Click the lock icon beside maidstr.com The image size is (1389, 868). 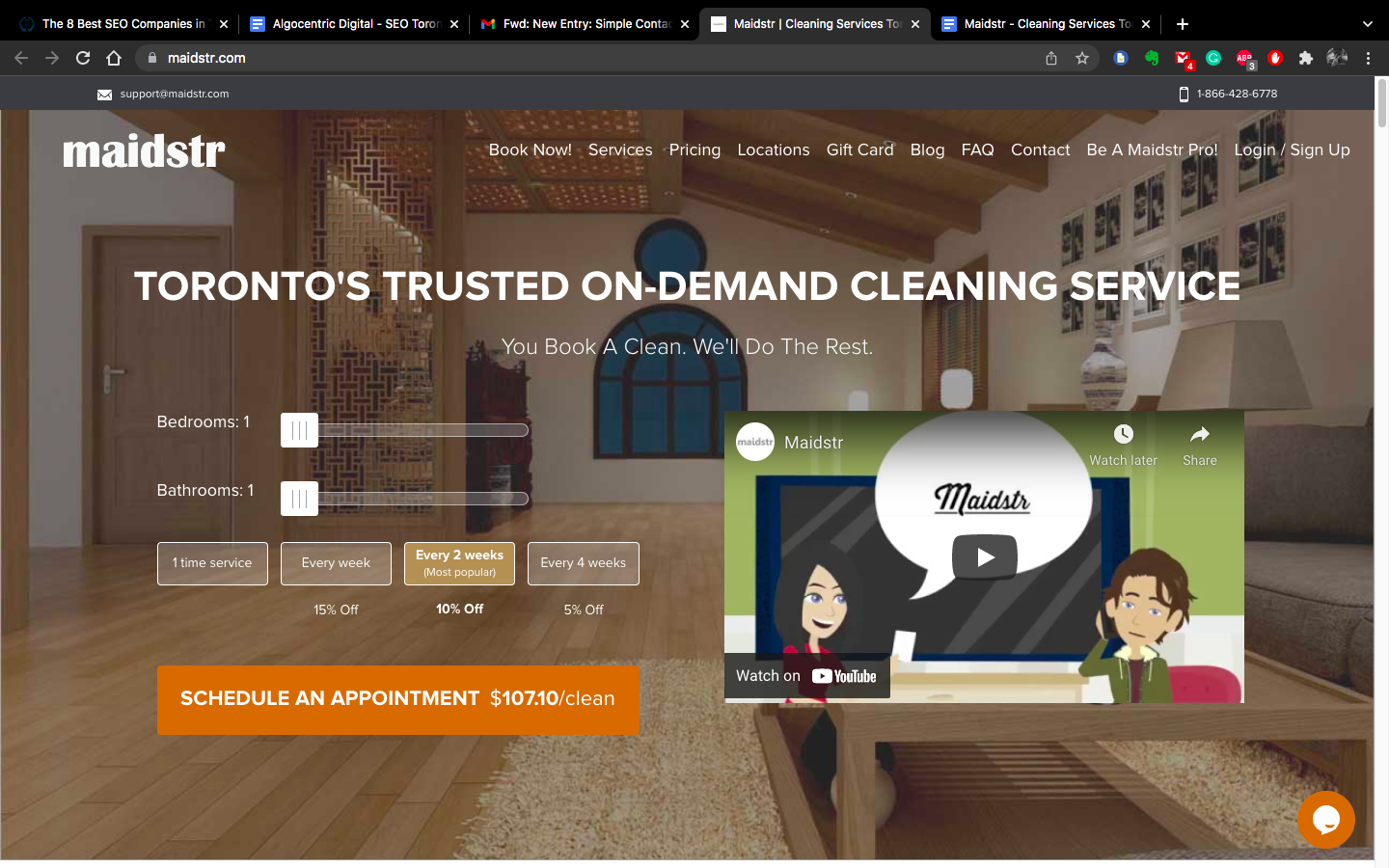click(x=151, y=58)
